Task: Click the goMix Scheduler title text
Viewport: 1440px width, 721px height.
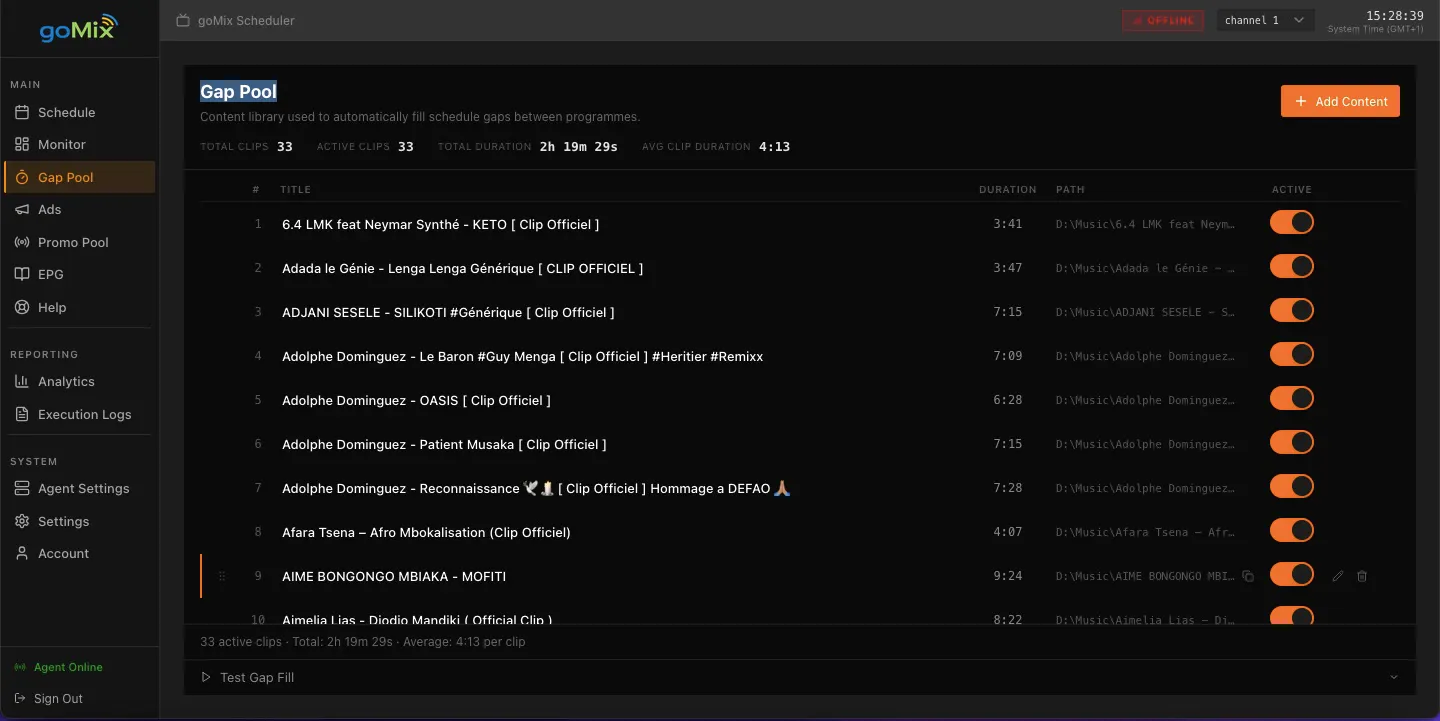Action: coord(247,20)
